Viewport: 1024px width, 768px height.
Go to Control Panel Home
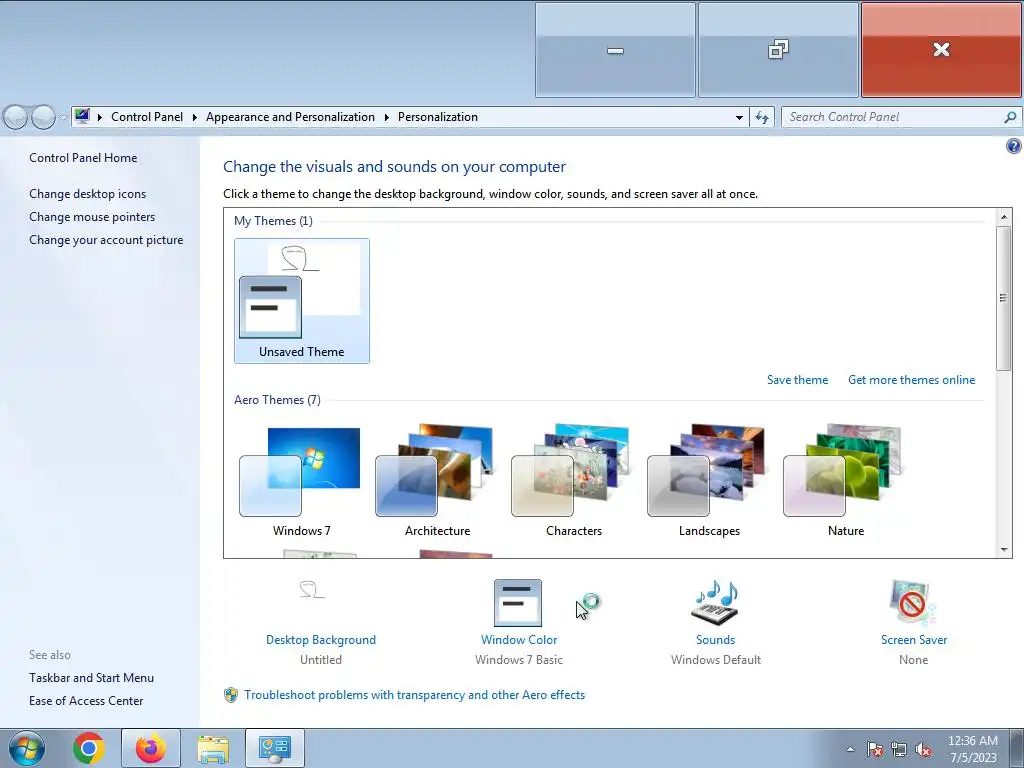point(83,157)
